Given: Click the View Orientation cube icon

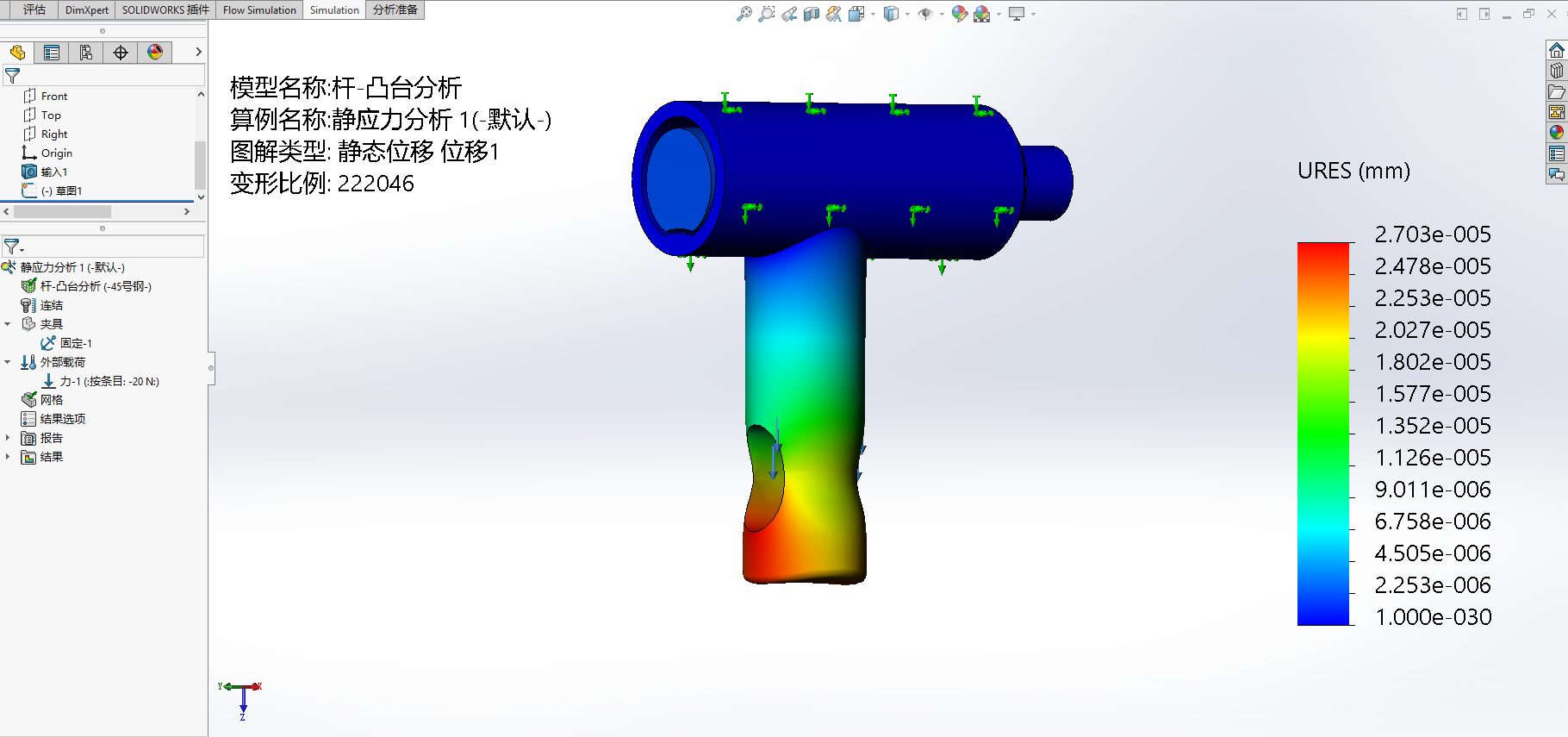Looking at the screenshot, I should pyautogui.click(x=856, y=14).
